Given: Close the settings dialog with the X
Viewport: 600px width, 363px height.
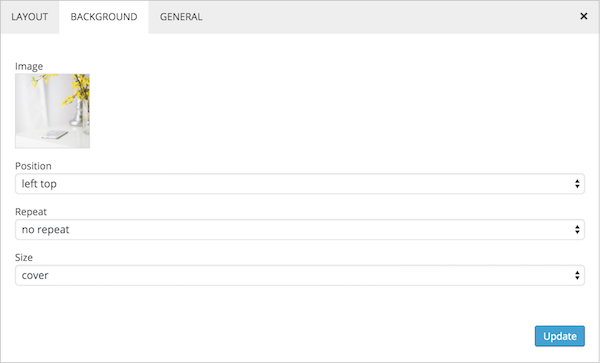Looking at the screenshot, I should pos(584,16).
